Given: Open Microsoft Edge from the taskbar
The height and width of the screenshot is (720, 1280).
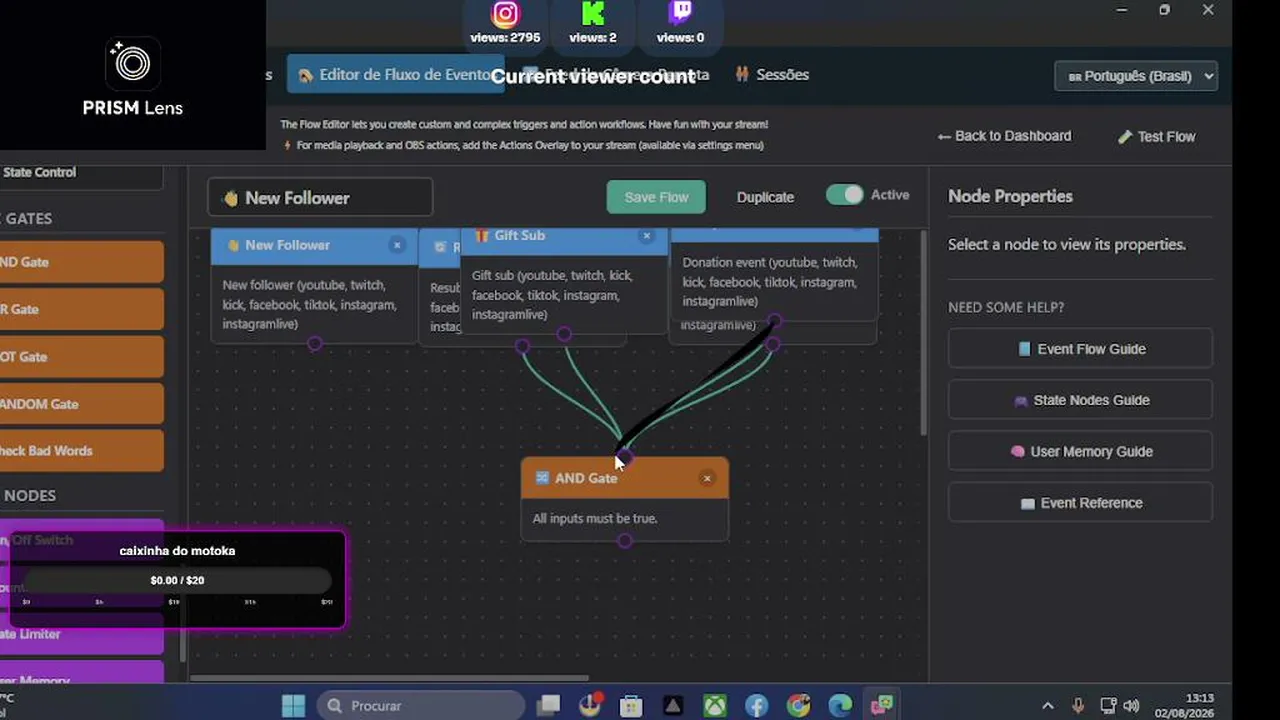Looking at the screenshot, I should coord(840,706).
